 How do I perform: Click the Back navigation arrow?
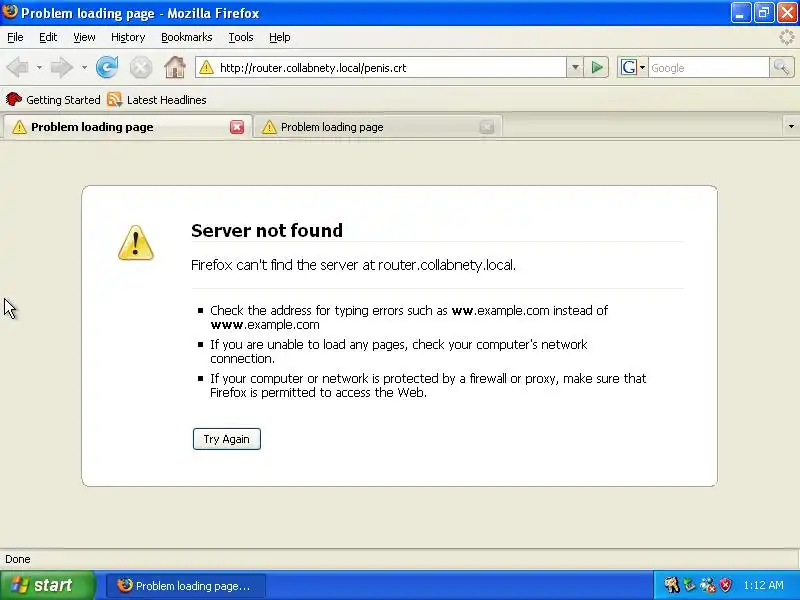pyautogui.click(x=18, y=67)
